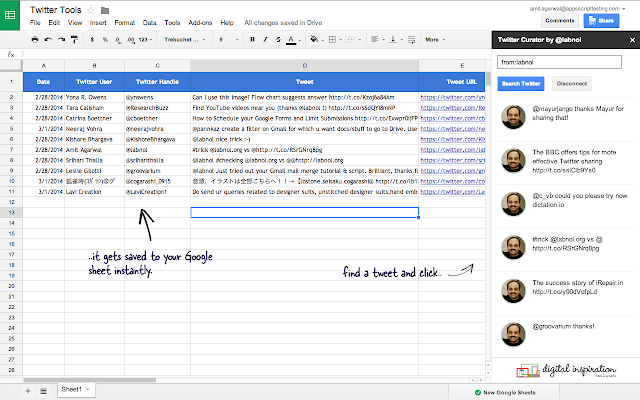This screenshot has width=640, height=400.
Task: Click the Print icon
Action: 35,40
